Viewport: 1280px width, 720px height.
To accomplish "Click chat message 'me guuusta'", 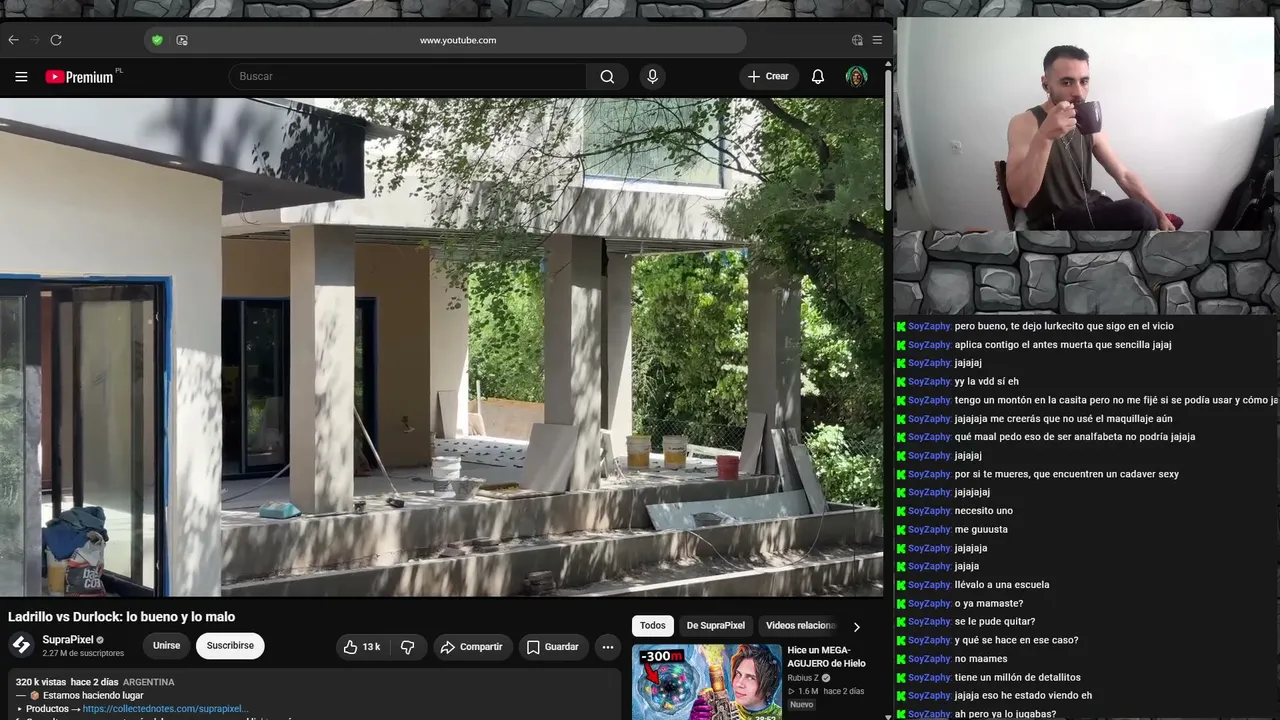I will 981,530.
